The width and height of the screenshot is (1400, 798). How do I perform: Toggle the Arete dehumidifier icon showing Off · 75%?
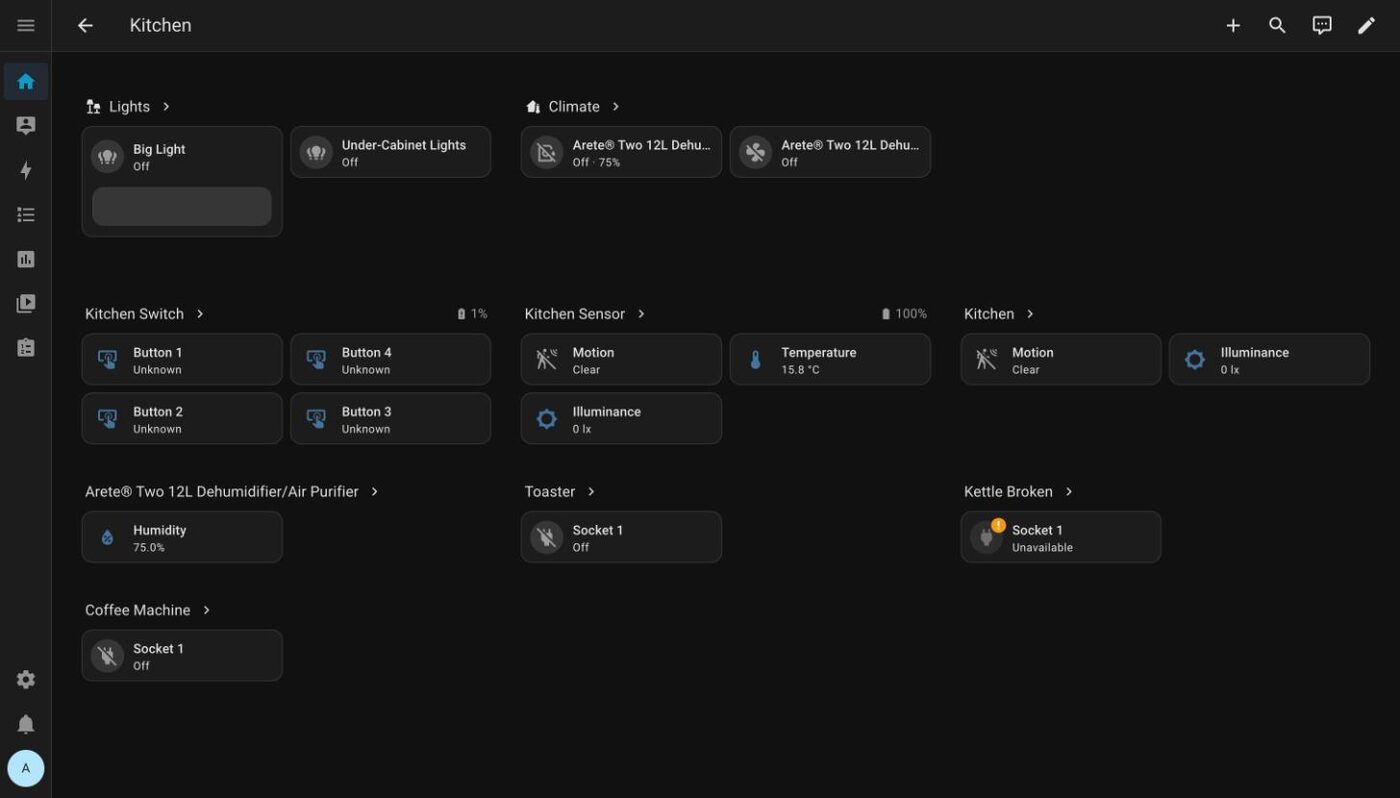pos(546,153)
